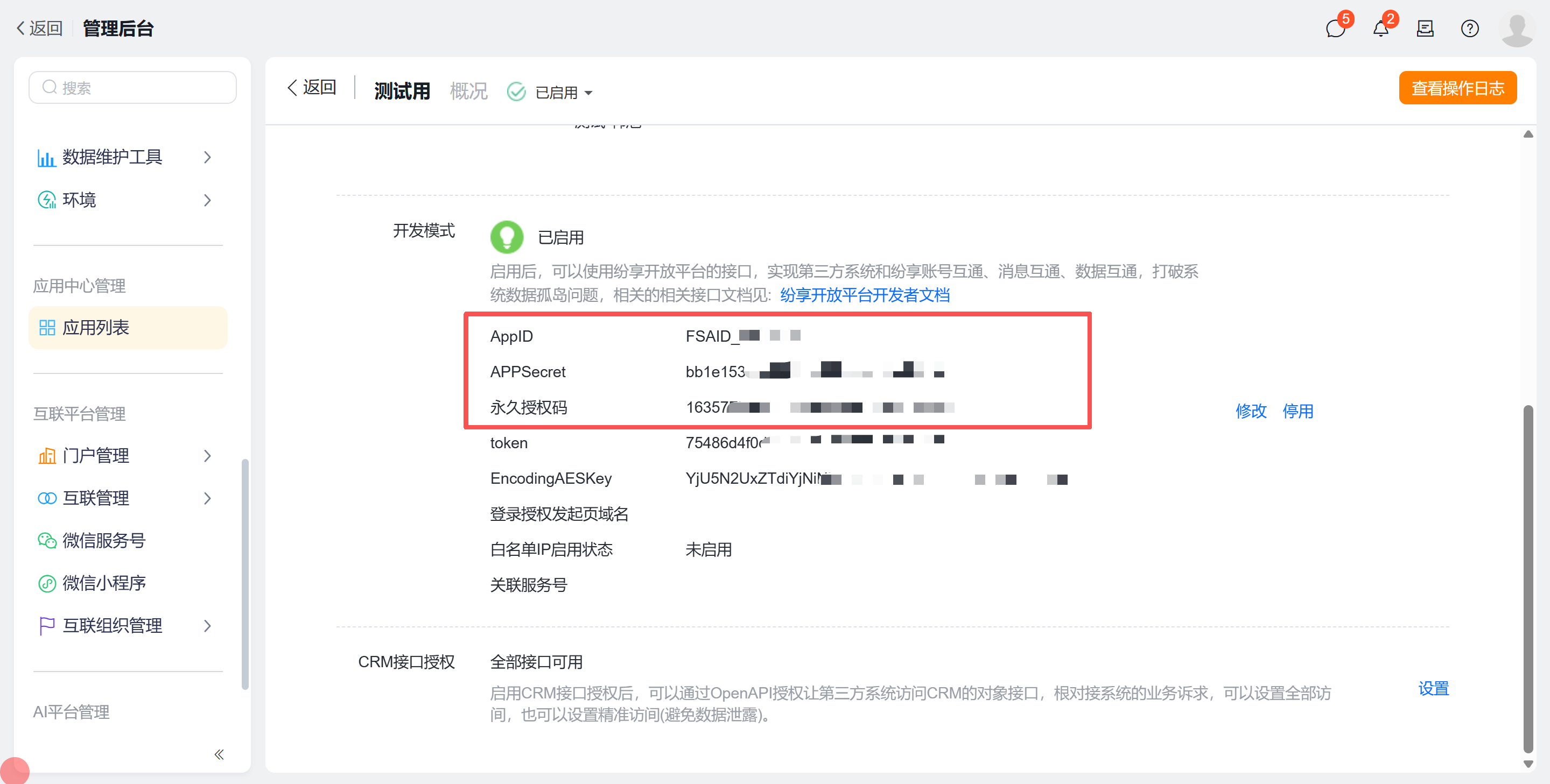Open the message chat icon with badge 5
The width and height of the screenshot is (1550, 784).
tap(1336, 29)
